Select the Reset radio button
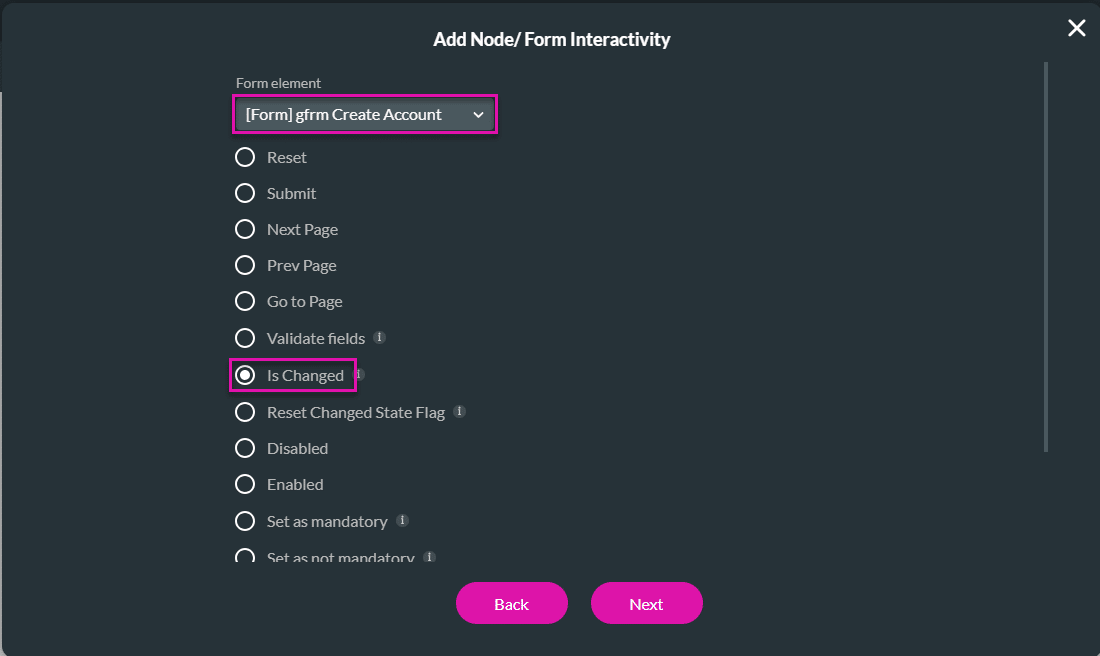 click(245, 157)
